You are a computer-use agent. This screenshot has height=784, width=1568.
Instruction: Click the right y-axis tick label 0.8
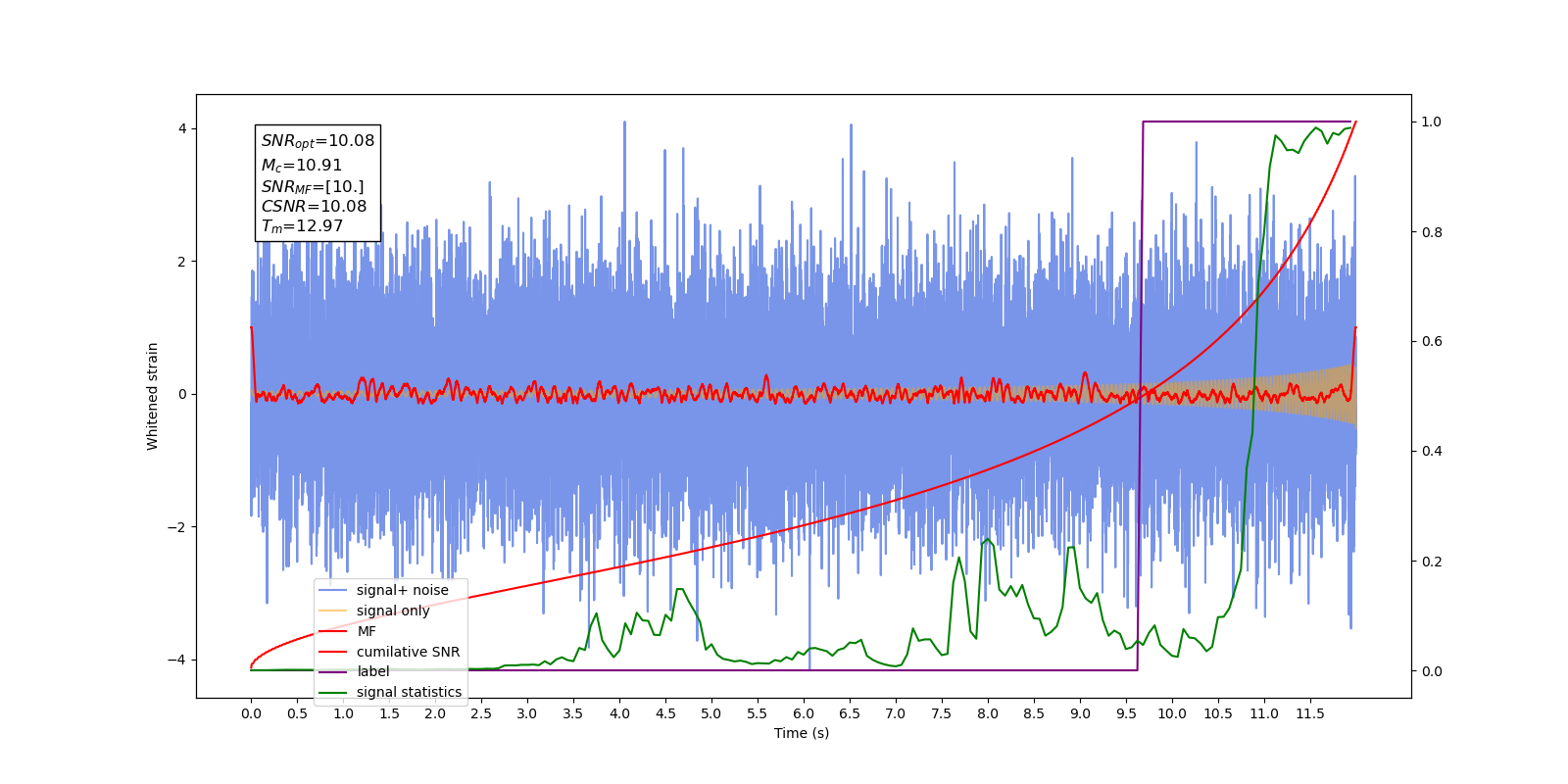tap(1432, 232)
